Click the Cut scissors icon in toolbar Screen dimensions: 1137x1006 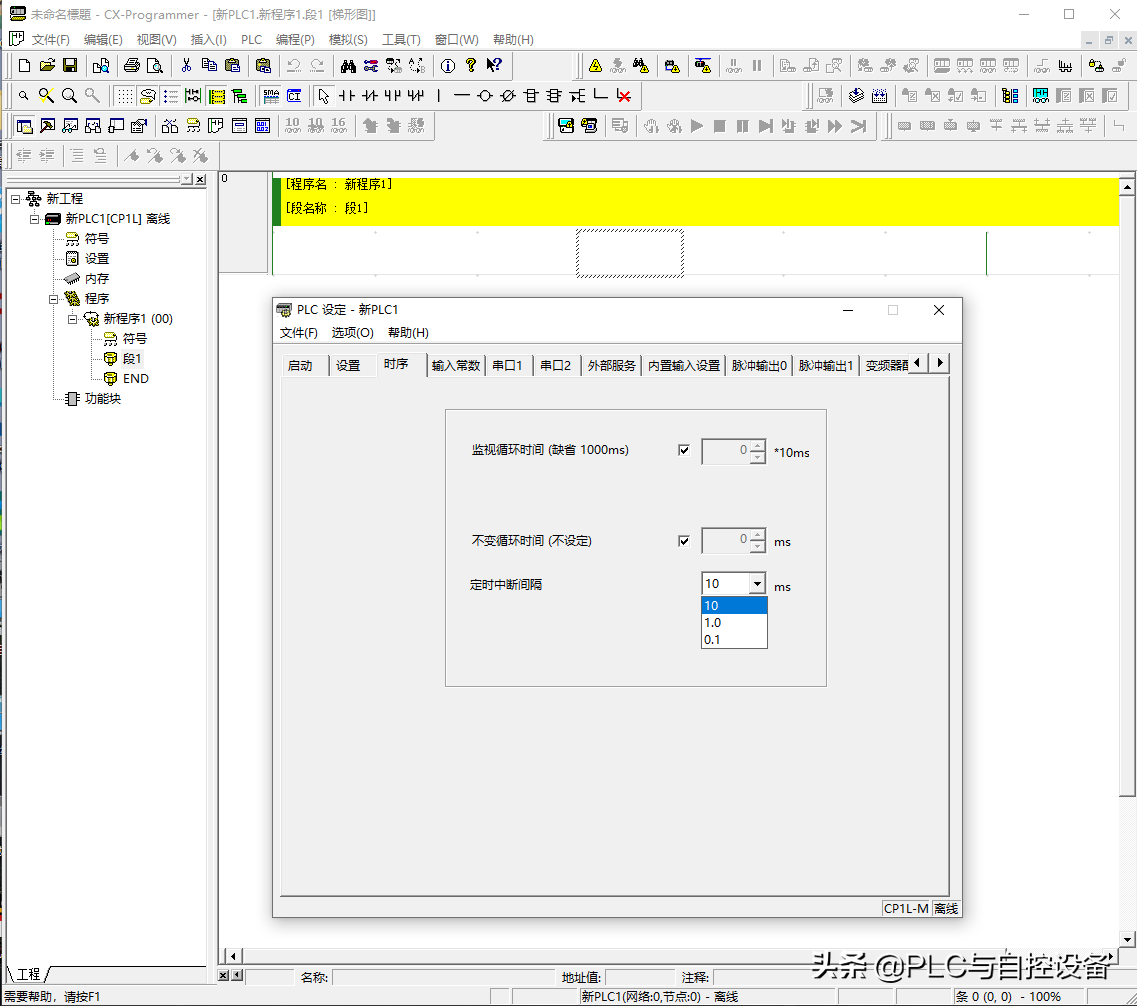(186, 66)
